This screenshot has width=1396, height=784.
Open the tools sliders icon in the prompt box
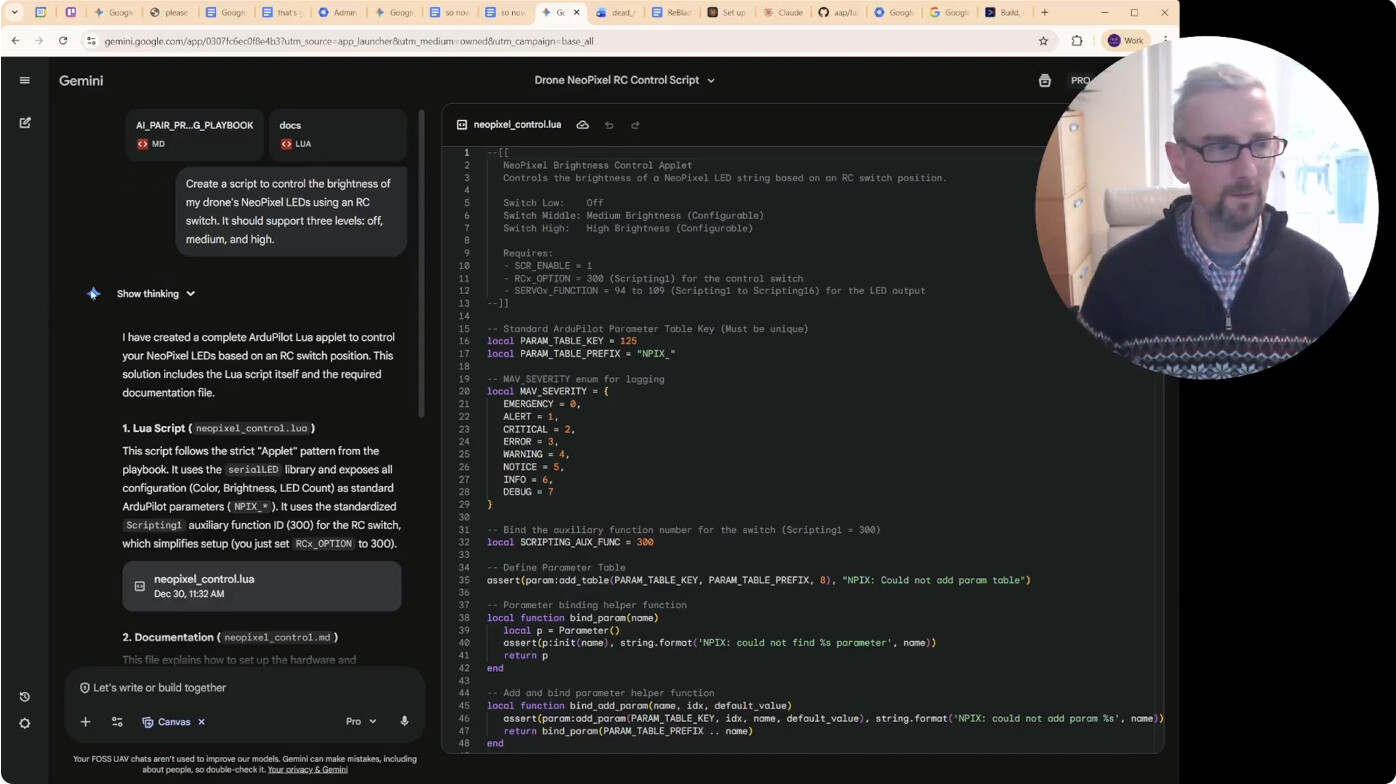tap(117, 722)
